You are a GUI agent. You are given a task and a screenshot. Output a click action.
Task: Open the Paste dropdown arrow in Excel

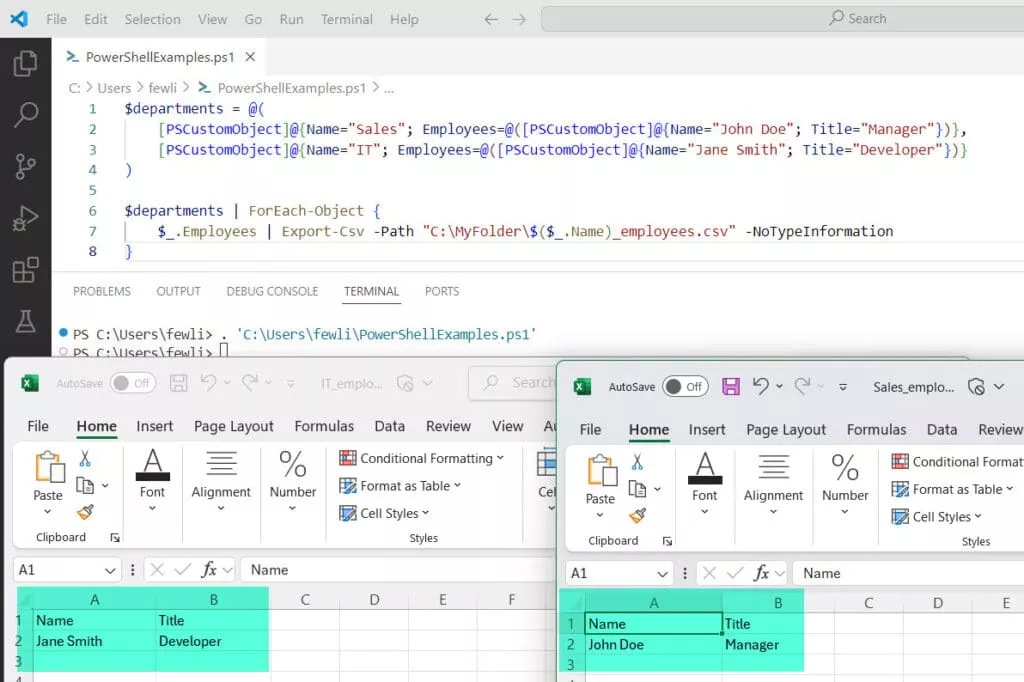point(600,513)
